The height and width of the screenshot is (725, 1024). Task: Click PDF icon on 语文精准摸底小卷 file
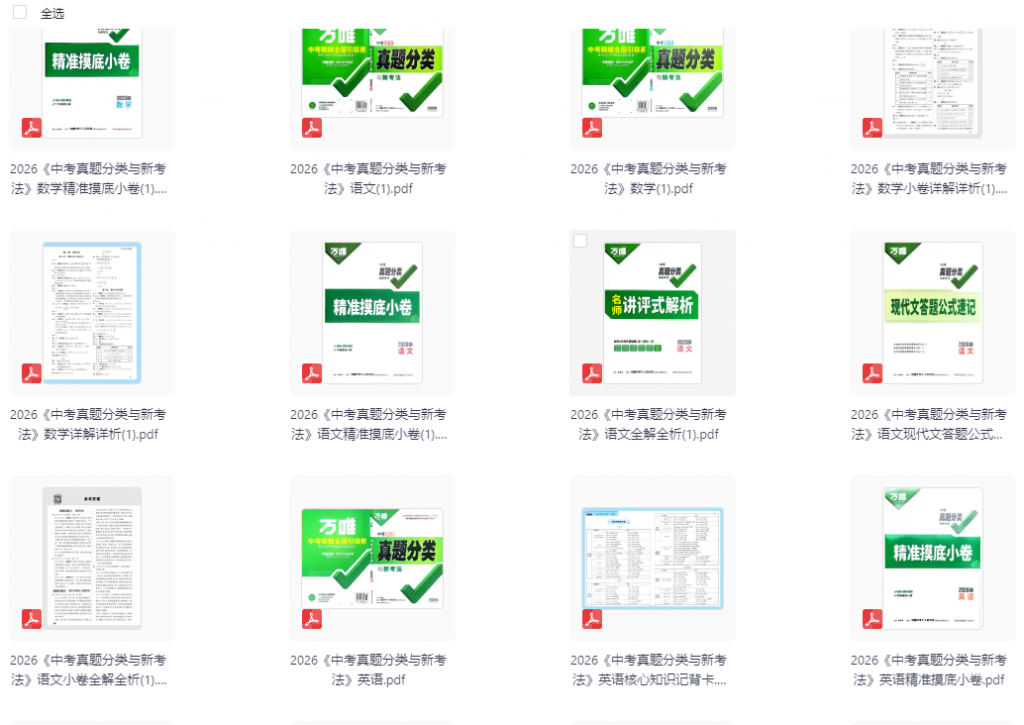(x=312, y=373)
